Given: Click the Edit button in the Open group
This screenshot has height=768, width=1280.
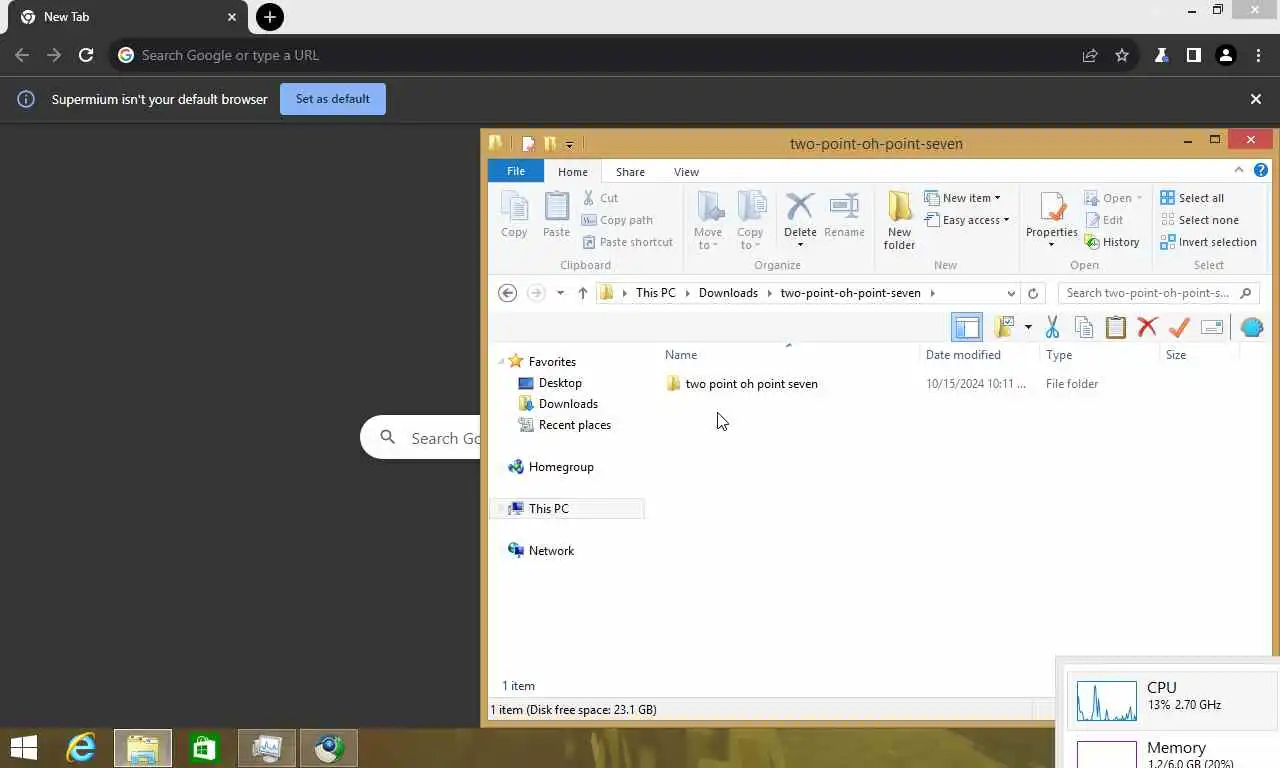Looking at the screenshot, I should coord(1104,220).
